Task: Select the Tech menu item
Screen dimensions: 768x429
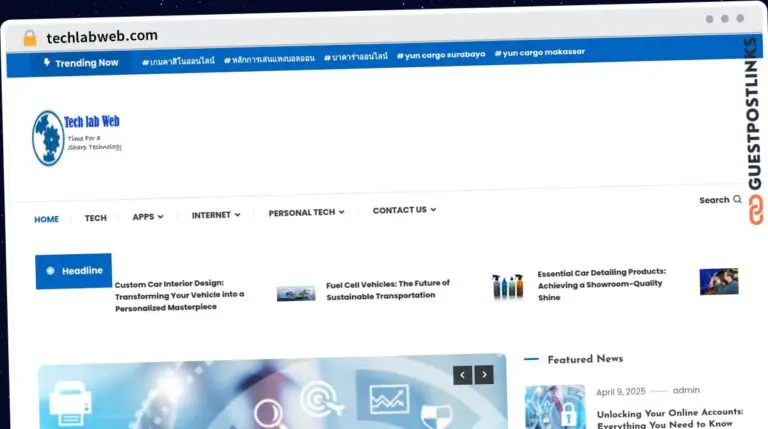Action: (95, 218)
